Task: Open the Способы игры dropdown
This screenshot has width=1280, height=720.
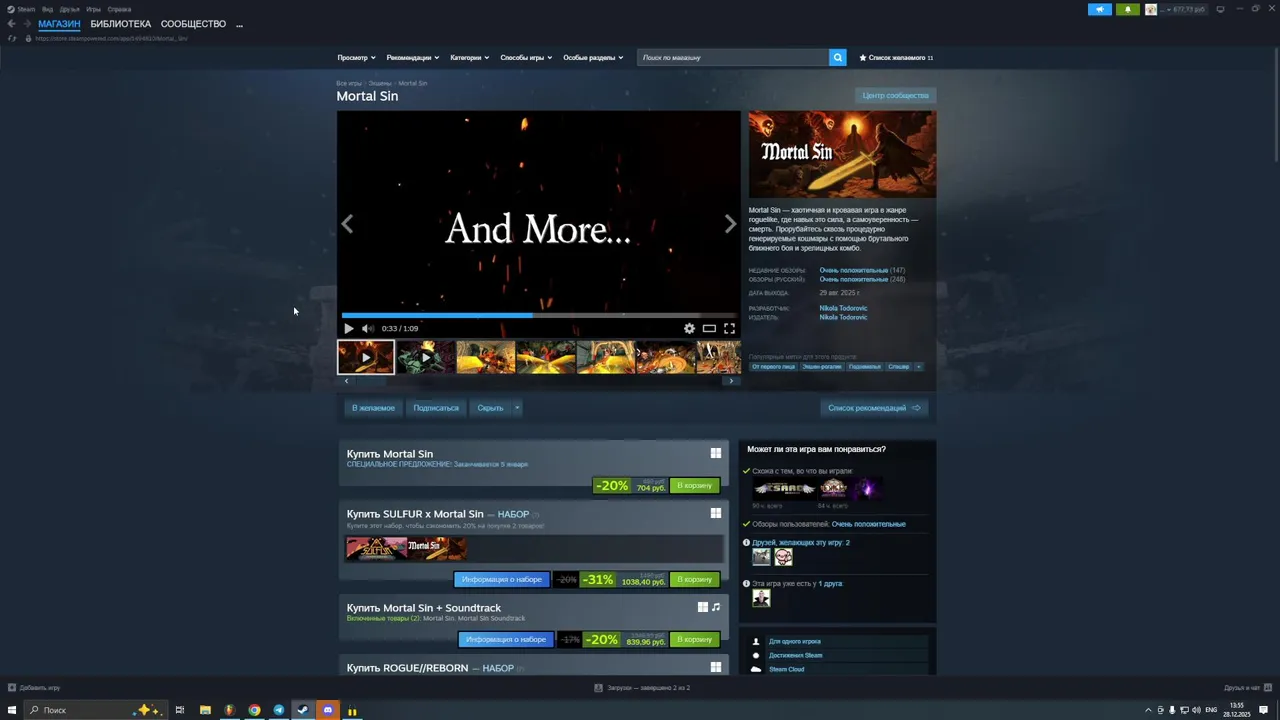Action: pyautogui.click(x=526, y=57)
